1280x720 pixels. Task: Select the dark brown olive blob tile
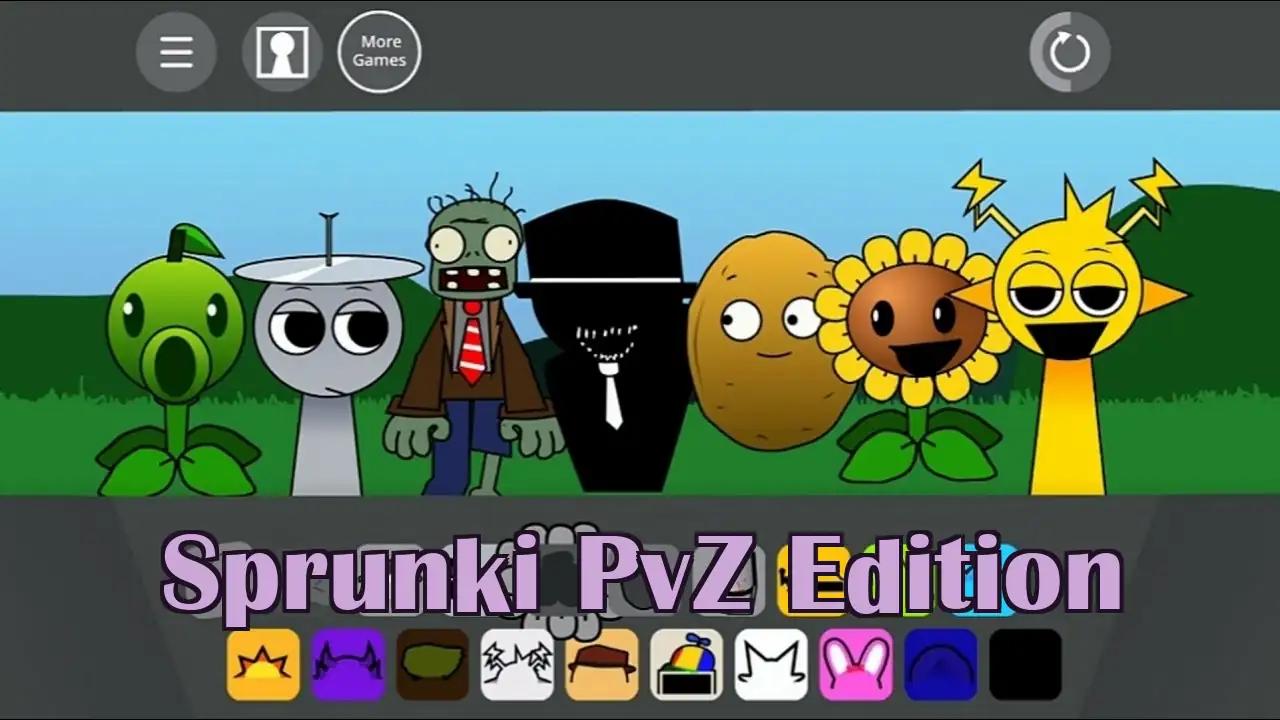click(432, 664)
